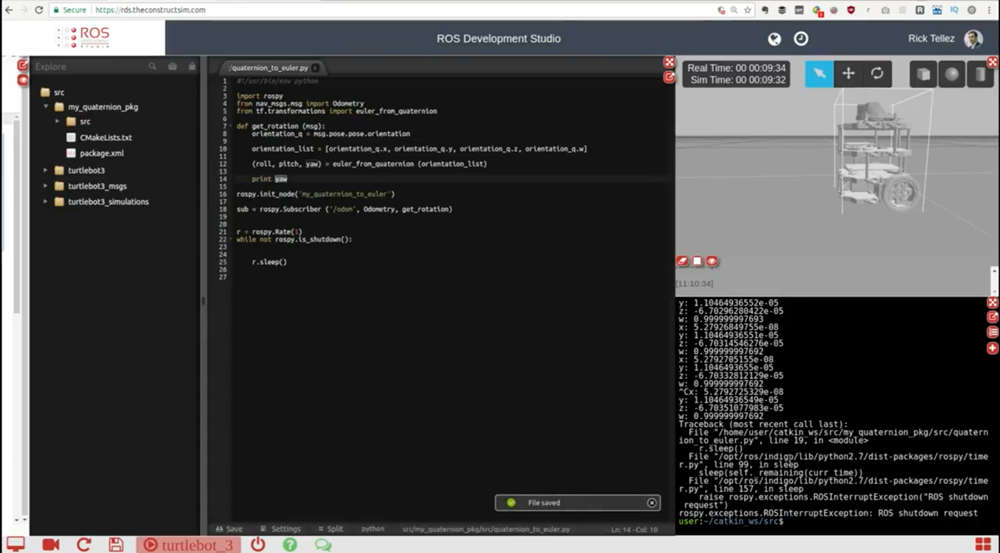Launch the turtlebot_3 simulation button

[188, 545]
